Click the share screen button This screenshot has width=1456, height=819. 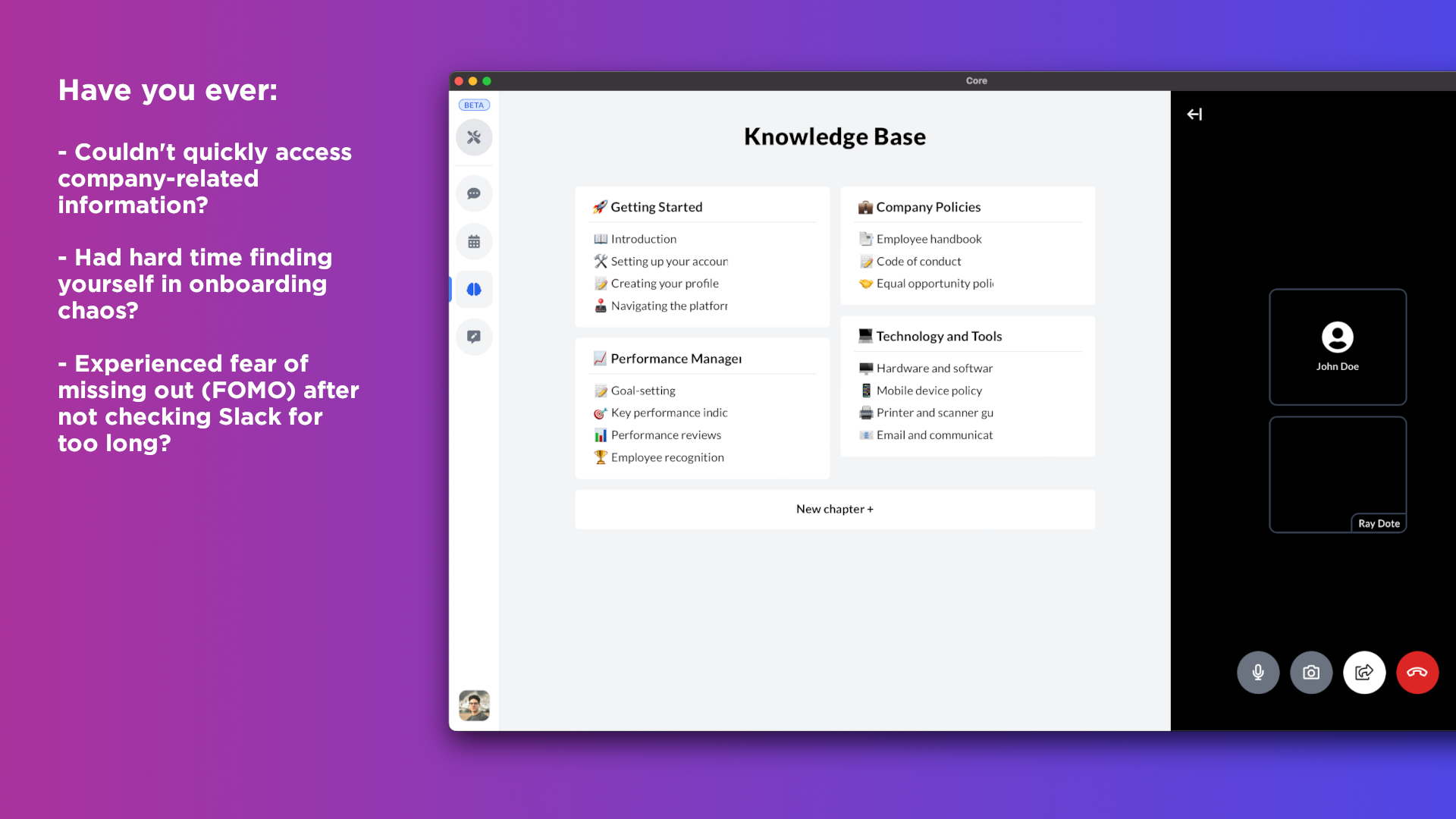(x=1364, y=673)
